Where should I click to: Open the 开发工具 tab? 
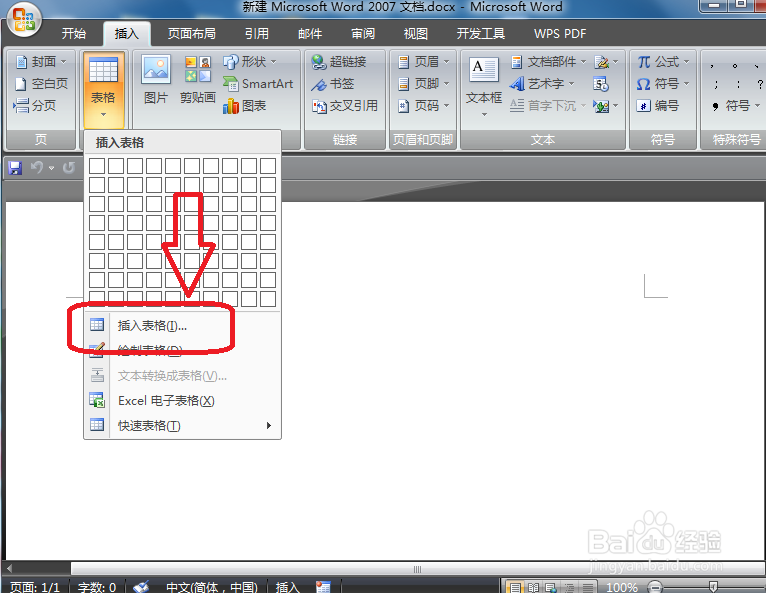click(481, 34)
